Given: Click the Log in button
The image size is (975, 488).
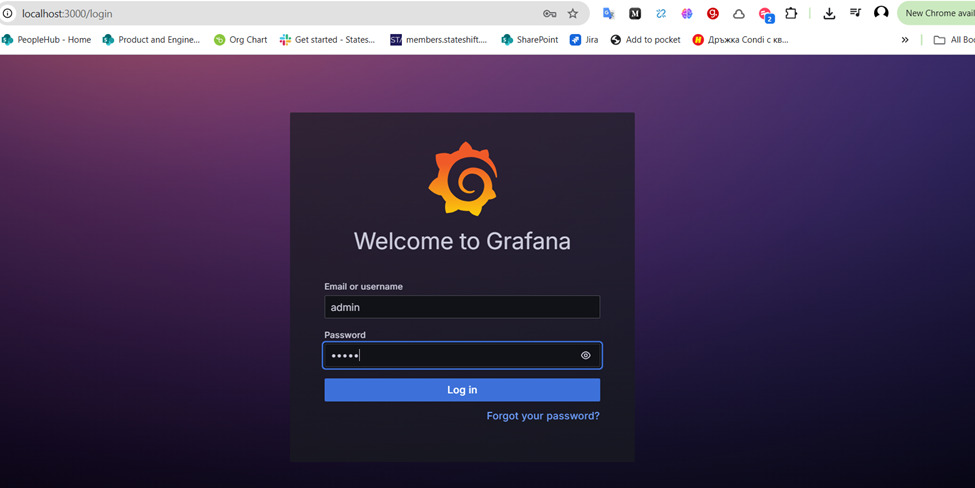Looking at the screenshot, I should (x=462, y=390).
